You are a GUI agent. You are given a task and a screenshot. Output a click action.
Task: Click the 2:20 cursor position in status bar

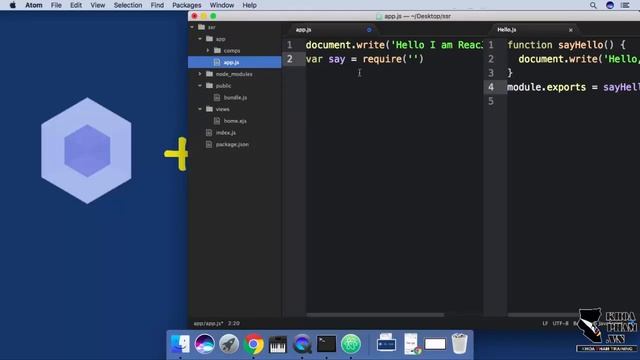tap(234, 323)
